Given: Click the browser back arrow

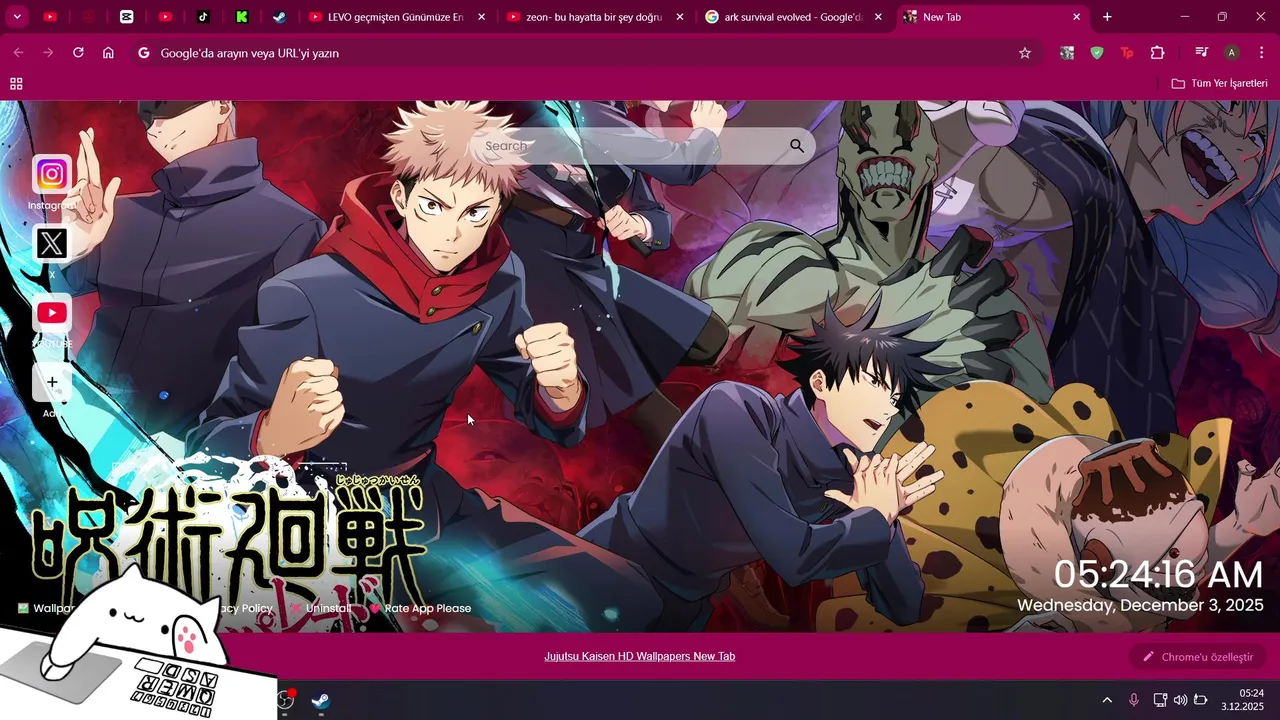Looking at the screenshot, I should click(x=18, y=53).
